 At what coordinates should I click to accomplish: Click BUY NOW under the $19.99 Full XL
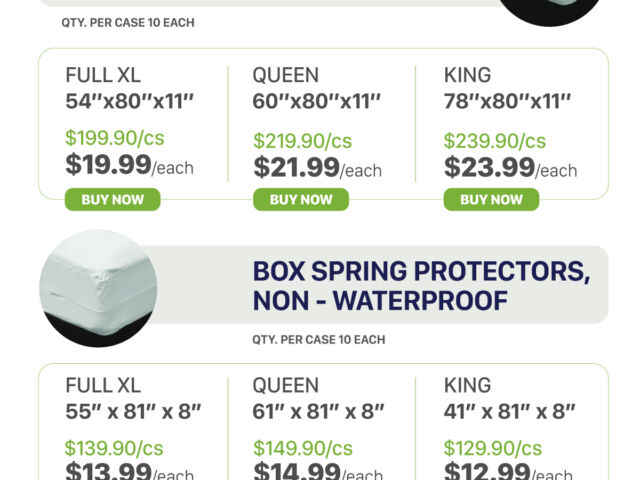pos(112,199)
